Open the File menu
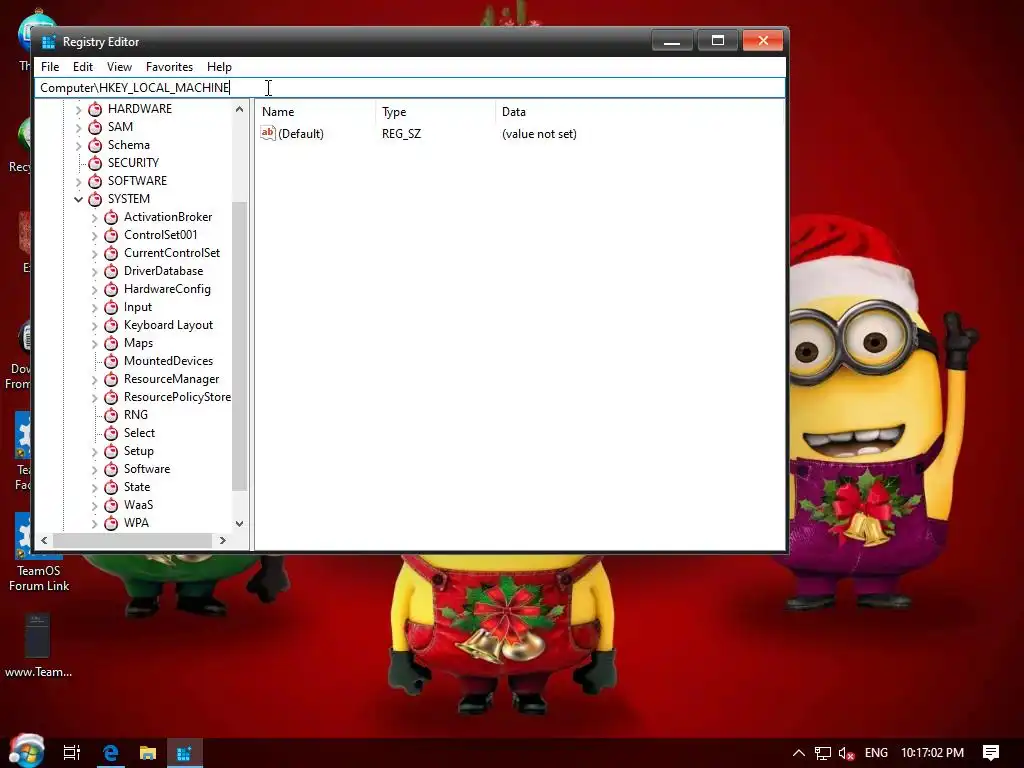This screenshot has width=1024, height=768. tap(50, 67)
